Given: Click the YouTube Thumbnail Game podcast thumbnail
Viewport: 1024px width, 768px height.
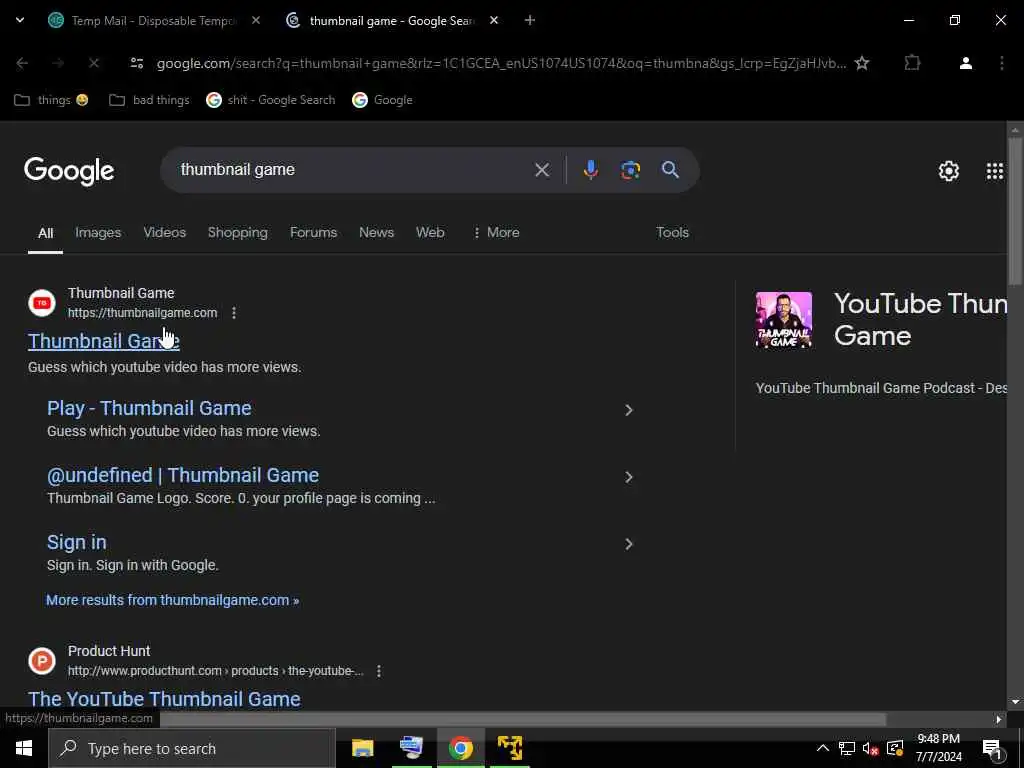Looking at the screenshot, I should click(x=784, y=320).
